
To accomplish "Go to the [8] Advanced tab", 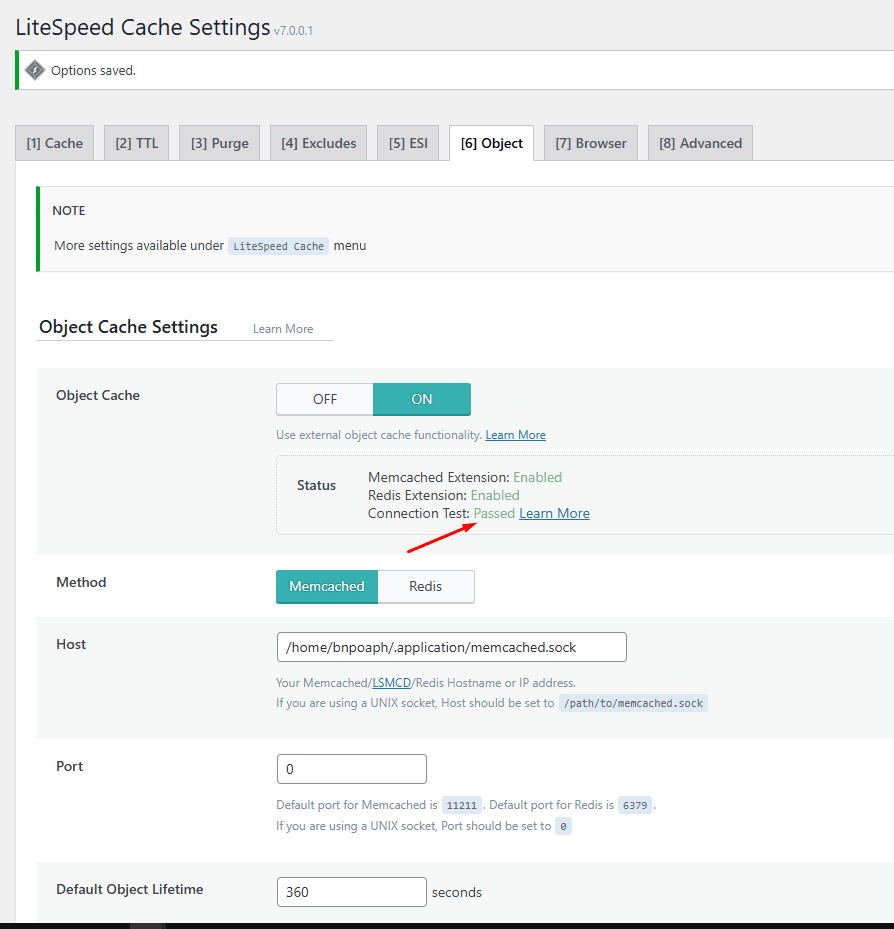I will (700, 143).
